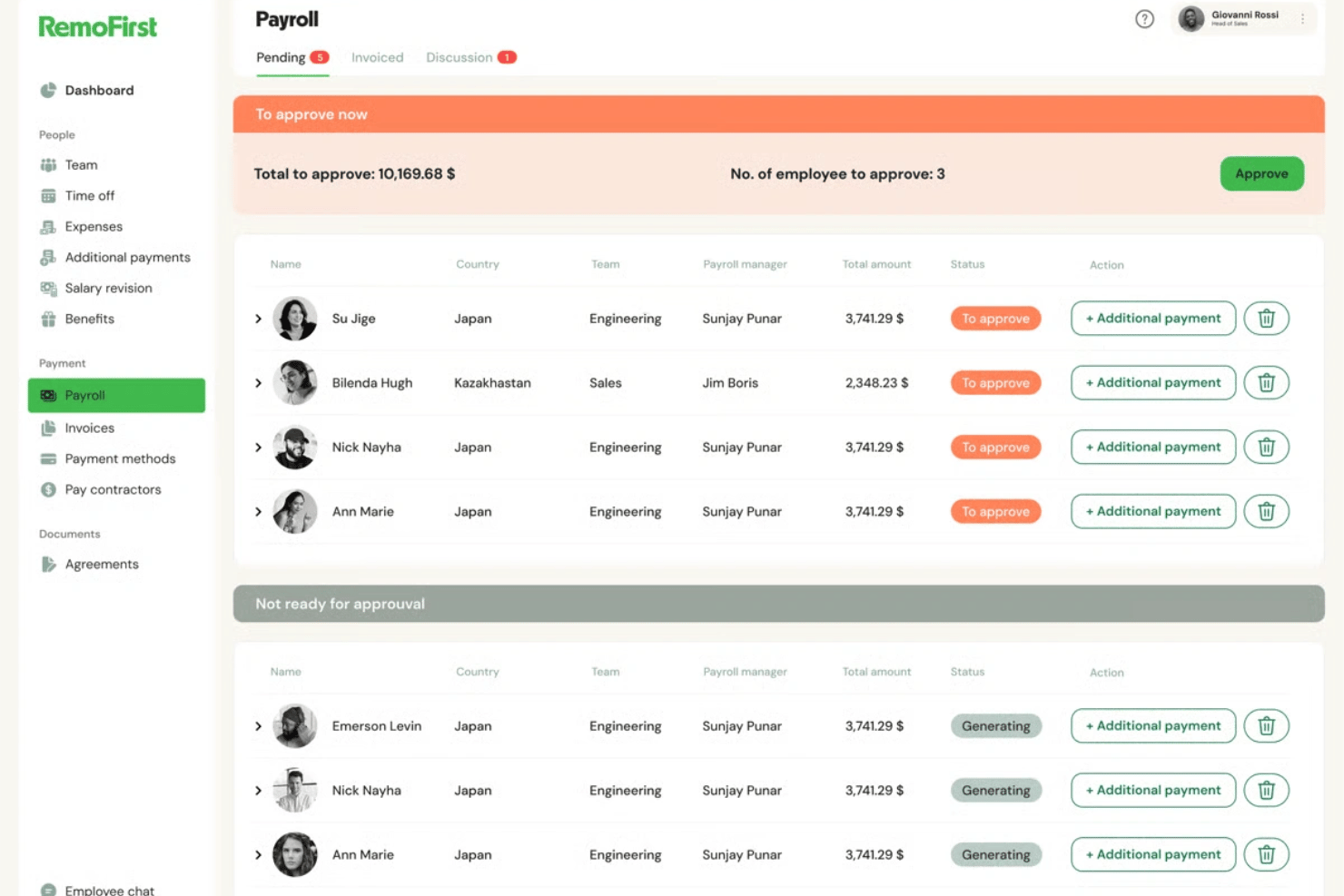Go to Additional payments in sidebar
This screenshot has height=896, width=1344.
coord(127,258)
